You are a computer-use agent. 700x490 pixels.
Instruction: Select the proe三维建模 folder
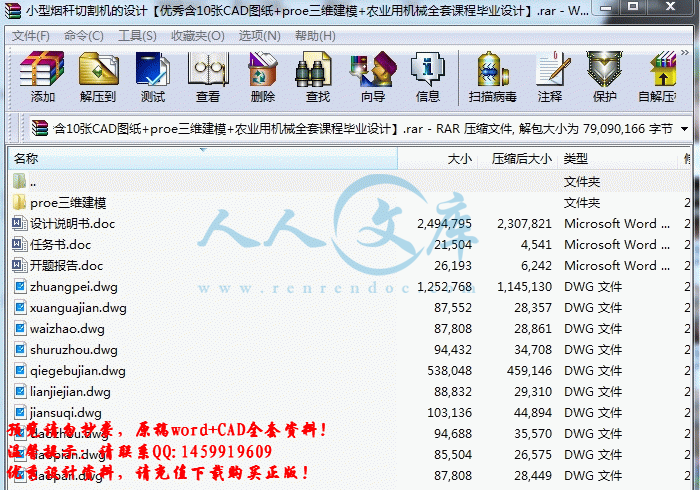68,203
